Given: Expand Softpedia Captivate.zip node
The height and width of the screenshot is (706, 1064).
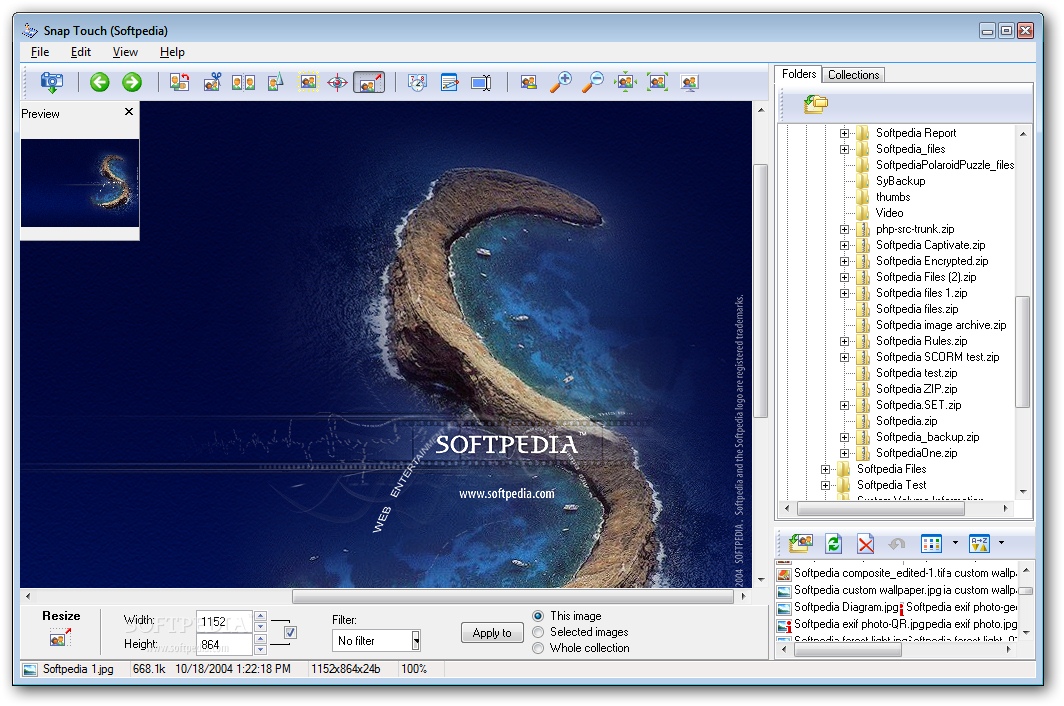Looking at the screenshot, I should (x=844, y=245).
